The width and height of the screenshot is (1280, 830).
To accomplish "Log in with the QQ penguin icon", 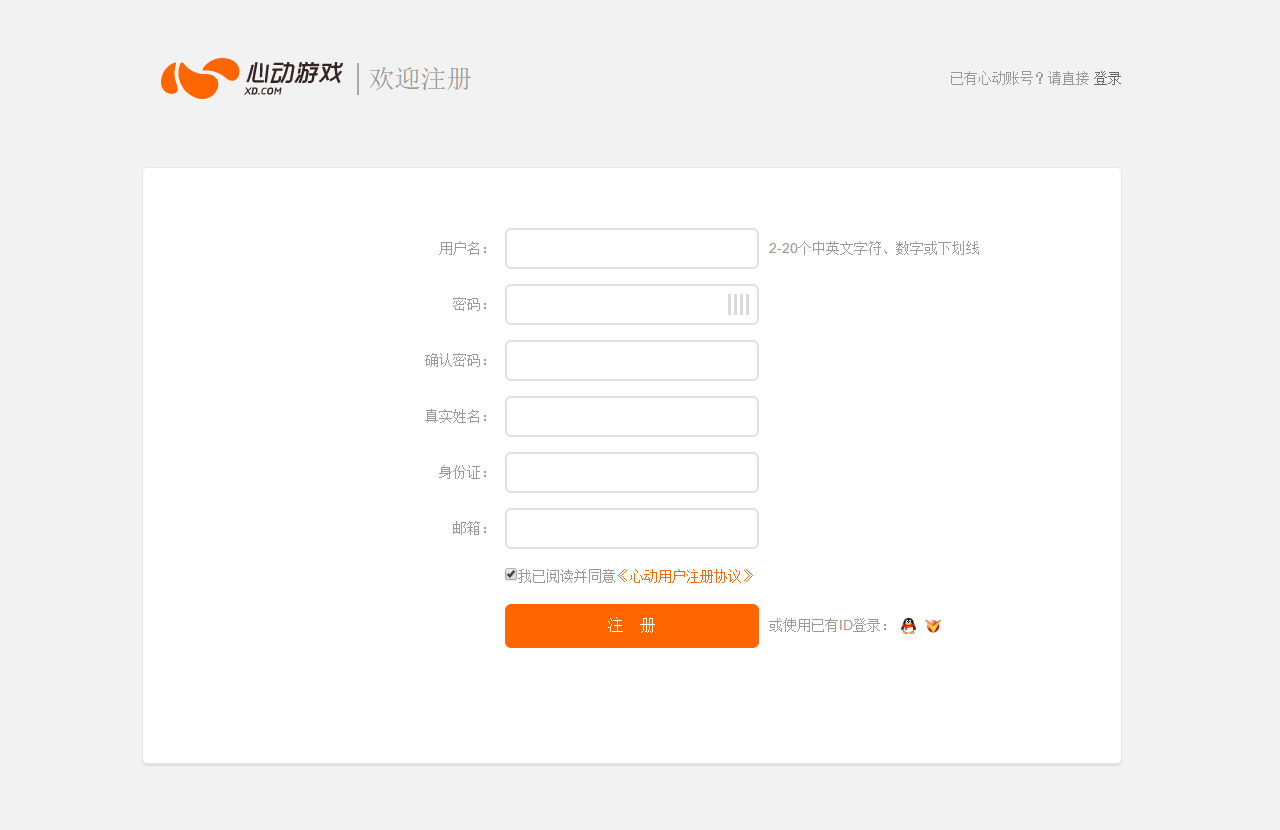I will coord(908,626).
